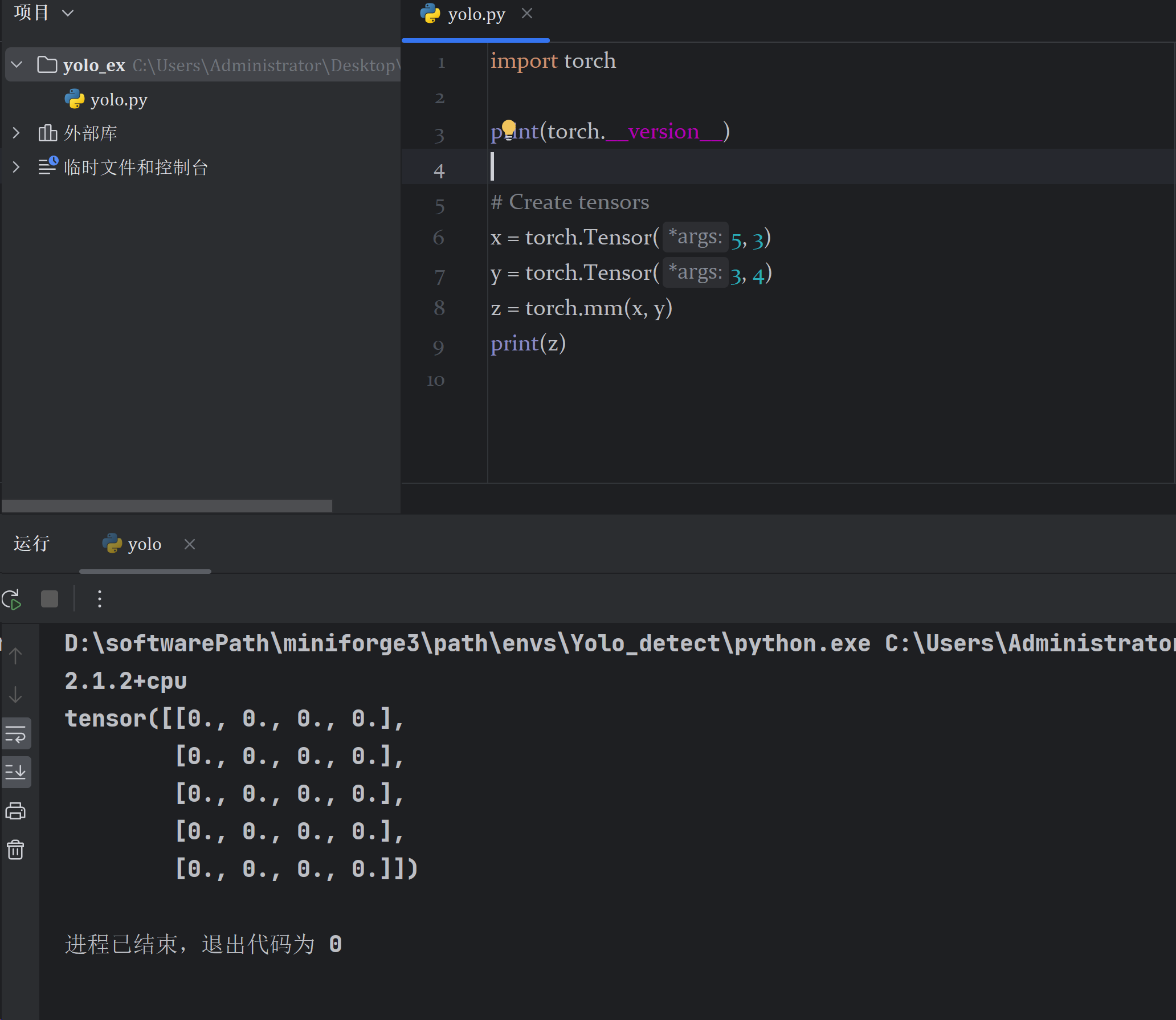The width and height of the screenshot is (1176, 1020).
Task: Rerun the yolo run configuration
Action: point(12,599)
